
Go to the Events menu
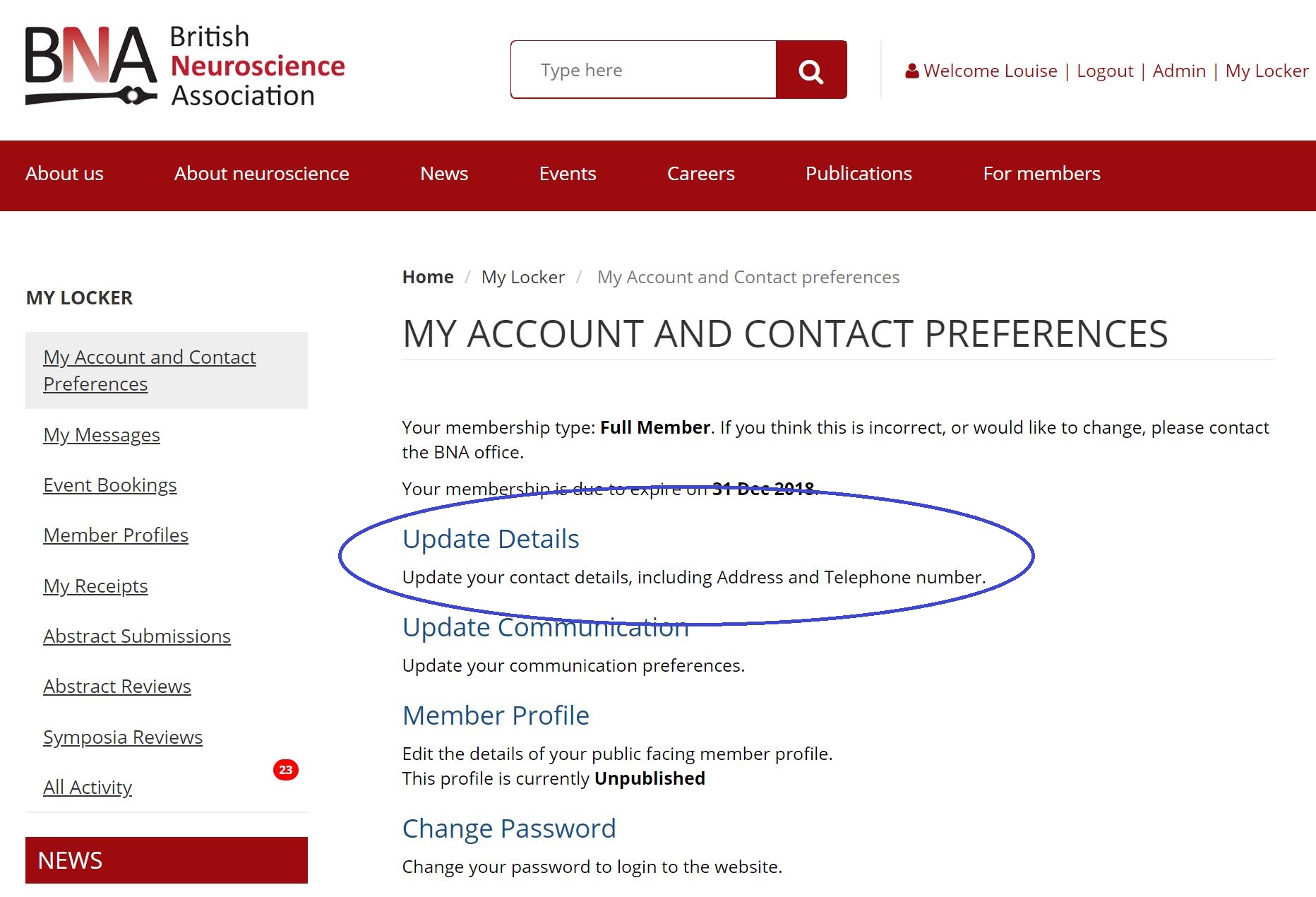[568, 174]
